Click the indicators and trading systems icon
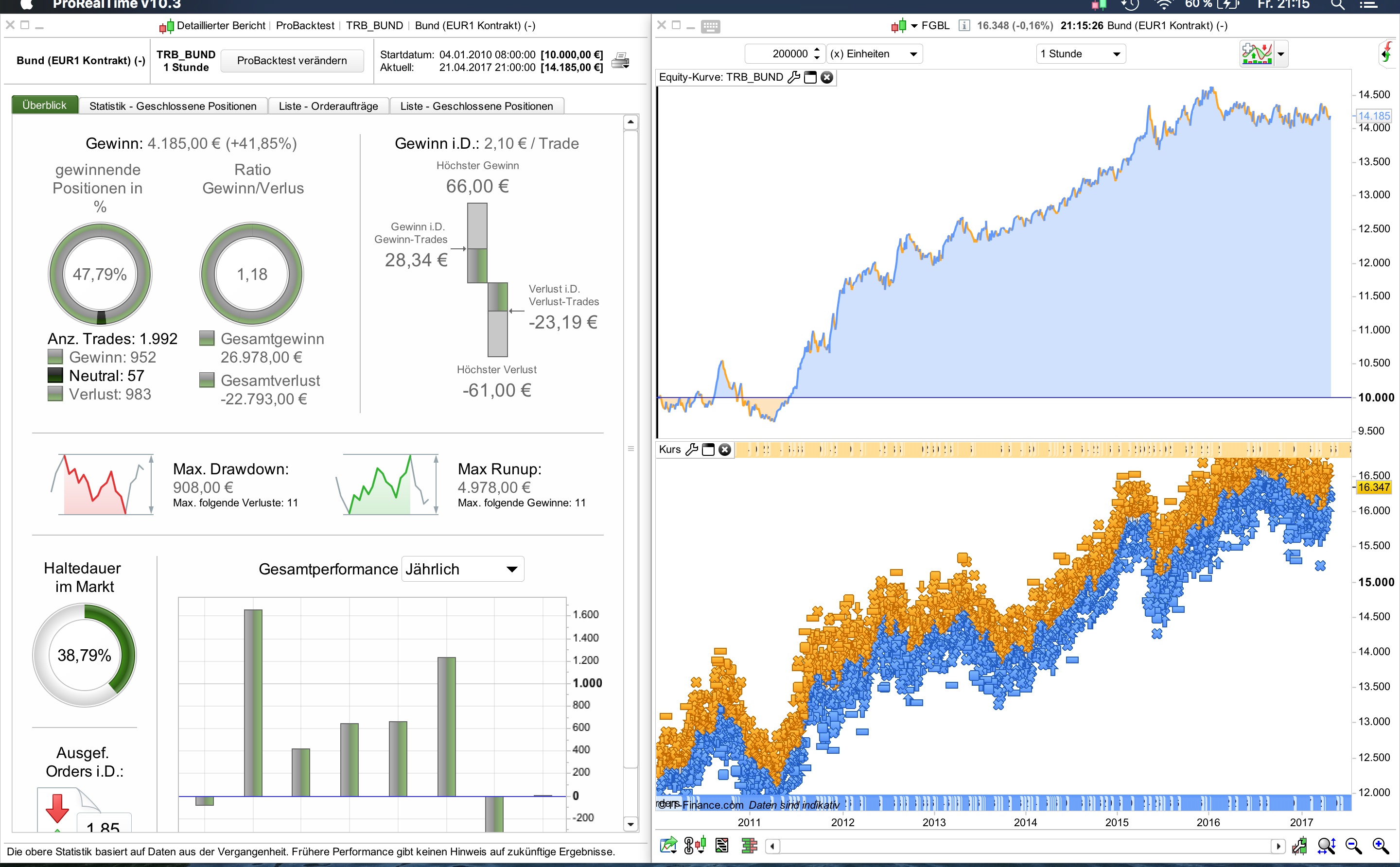1400x867 pixels. [1257, 54]
